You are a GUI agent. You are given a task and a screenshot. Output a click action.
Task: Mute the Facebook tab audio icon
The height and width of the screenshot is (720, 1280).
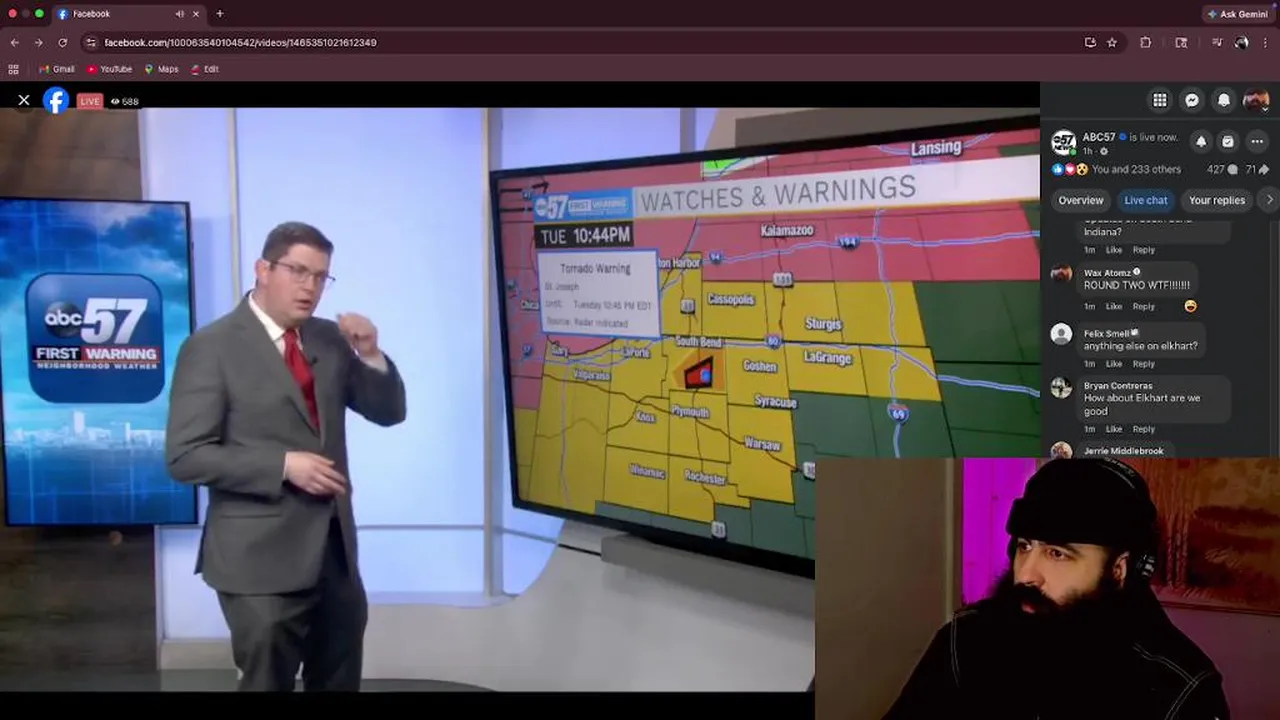pos(180,14)
